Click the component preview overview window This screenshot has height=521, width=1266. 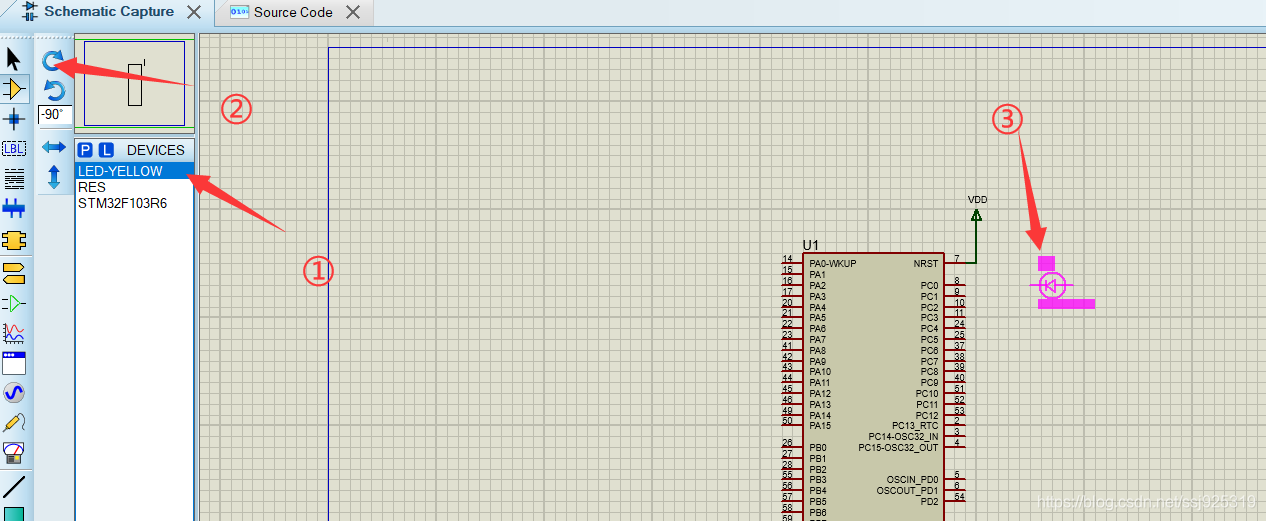pos(135,84)
